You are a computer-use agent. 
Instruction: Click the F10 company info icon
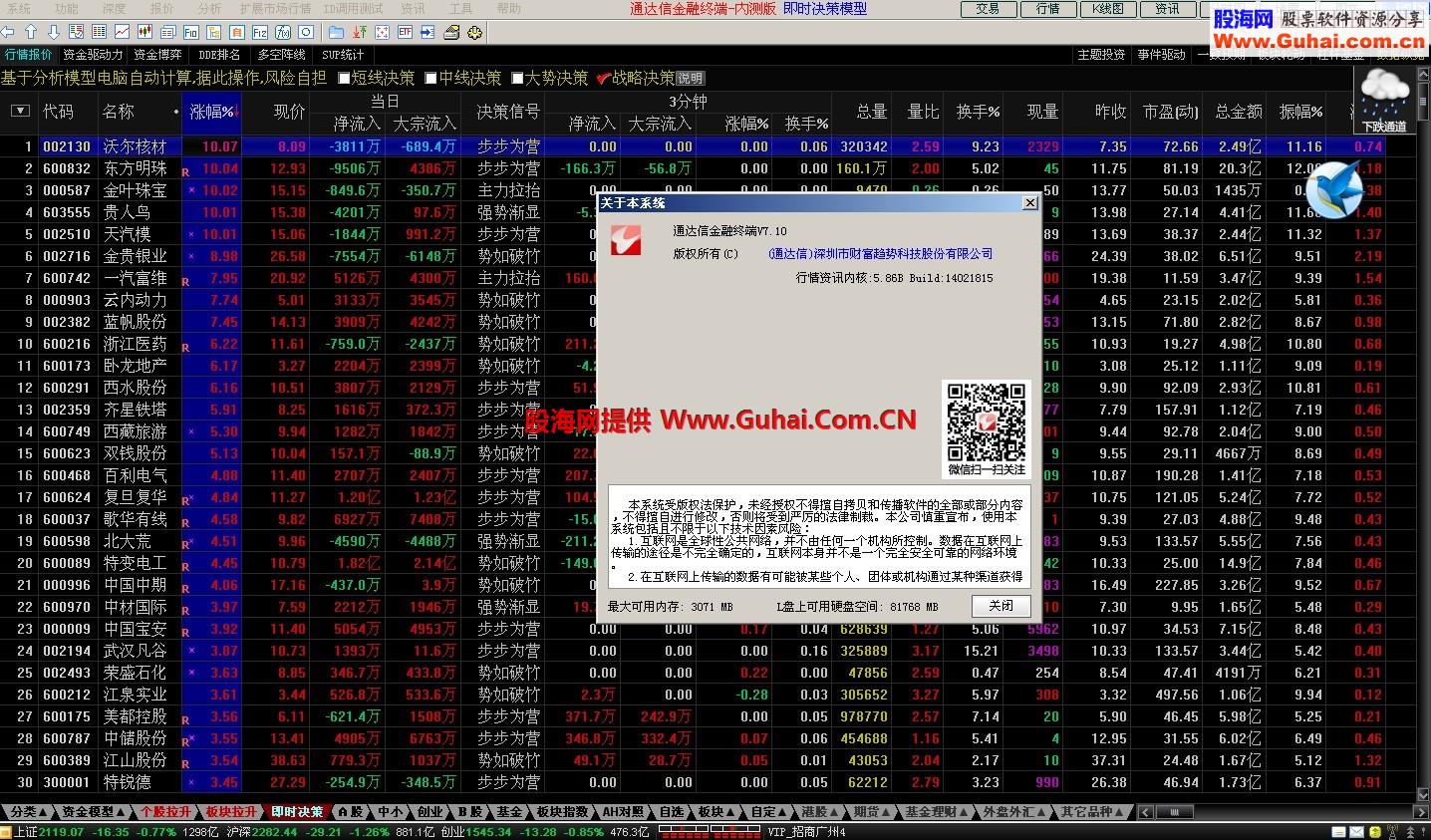click(x=190, y=32)
